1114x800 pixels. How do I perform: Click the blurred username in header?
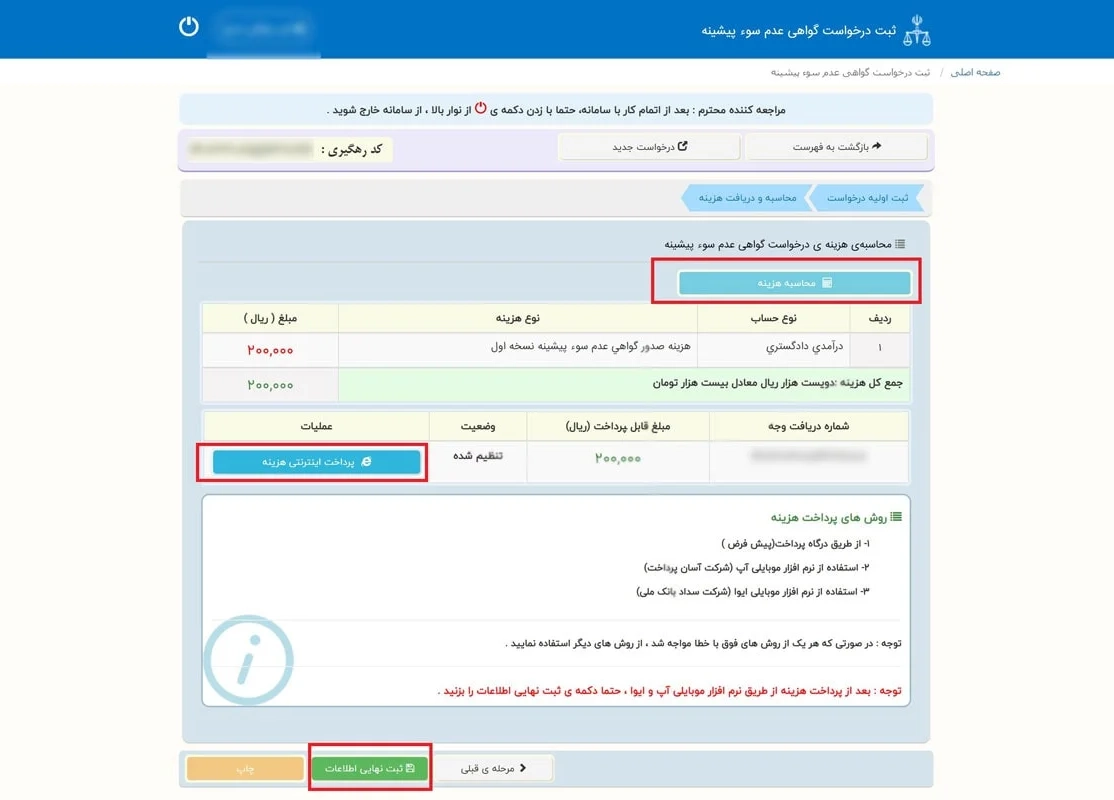click(x=264, y=29)
